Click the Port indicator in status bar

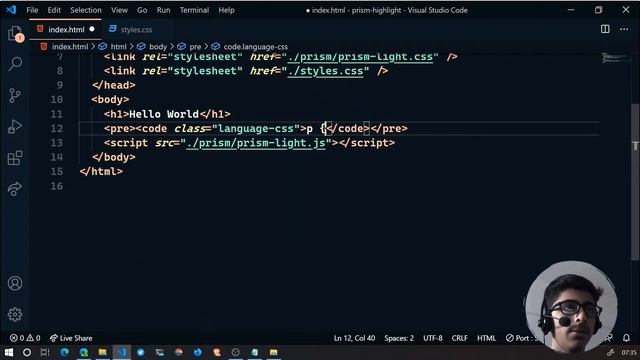[x=522, y=338]
